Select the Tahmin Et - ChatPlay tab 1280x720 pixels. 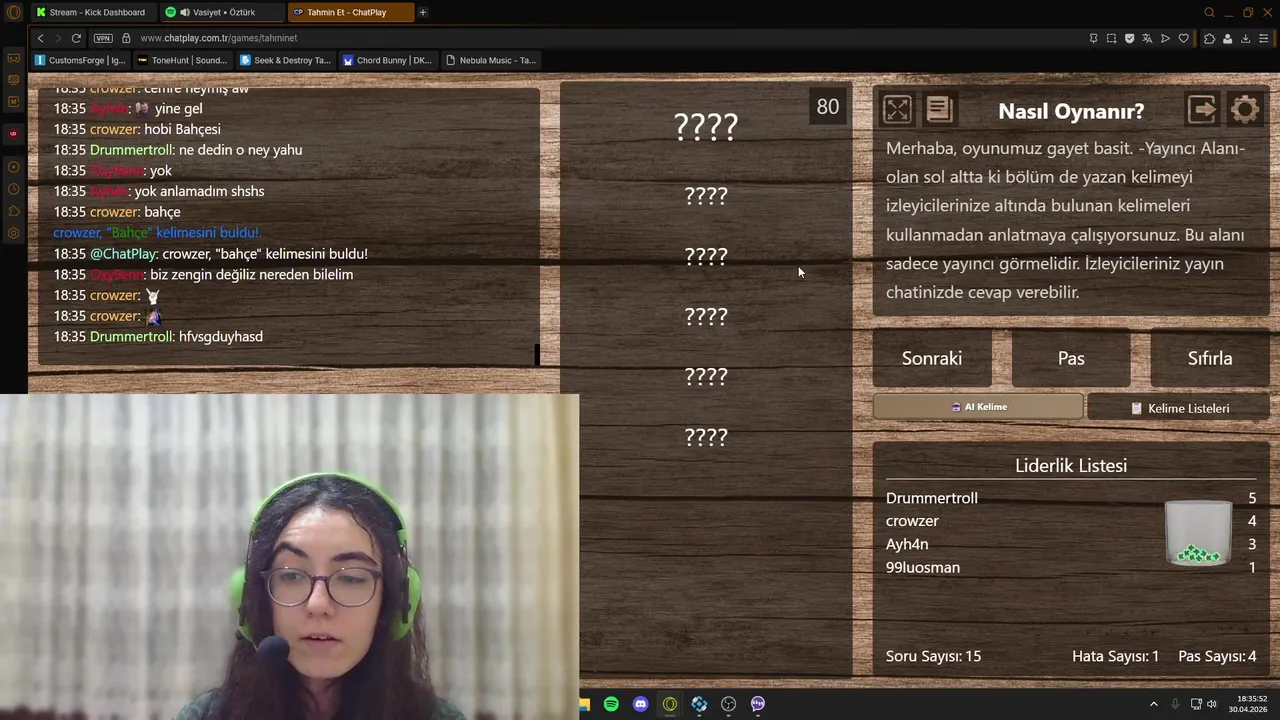click(350, 12)
